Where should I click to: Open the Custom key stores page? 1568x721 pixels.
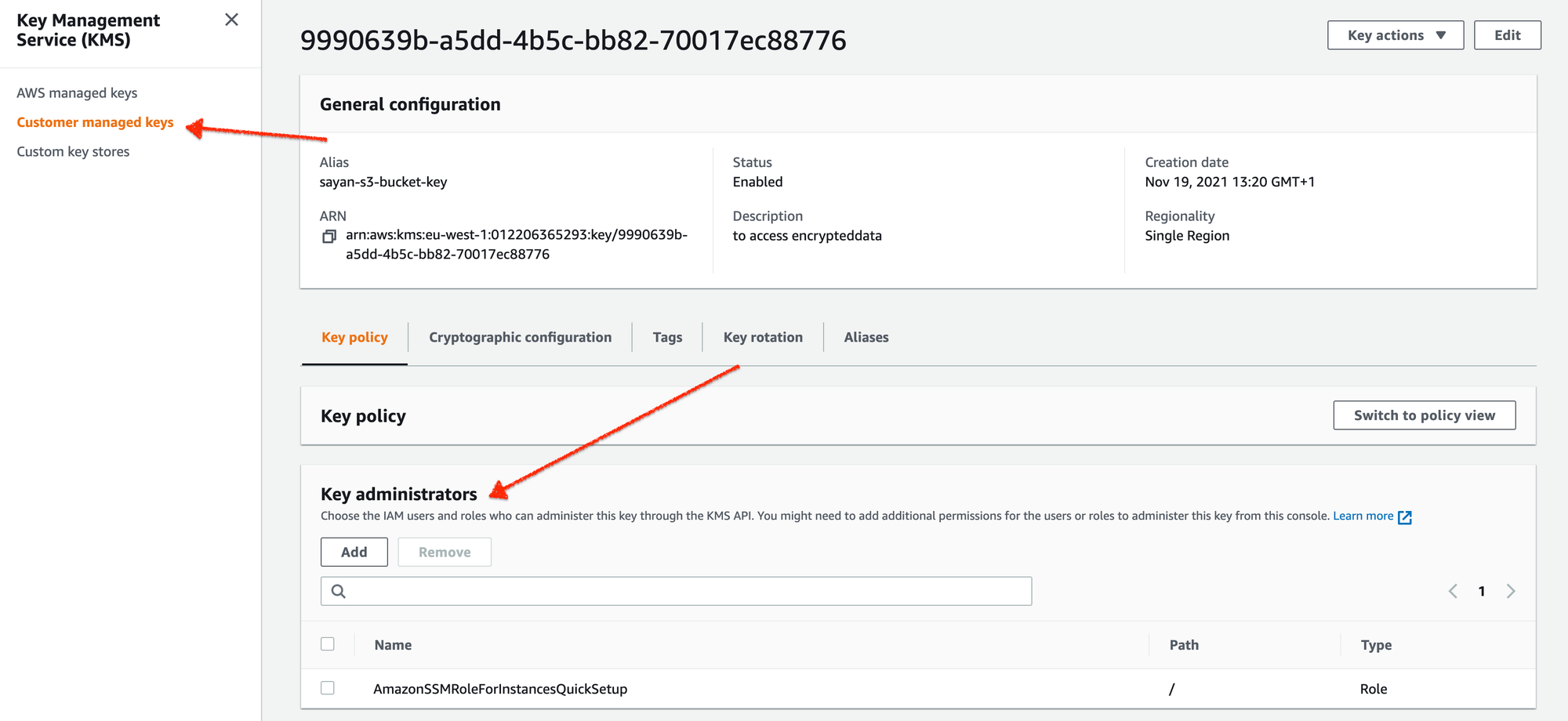72,151
